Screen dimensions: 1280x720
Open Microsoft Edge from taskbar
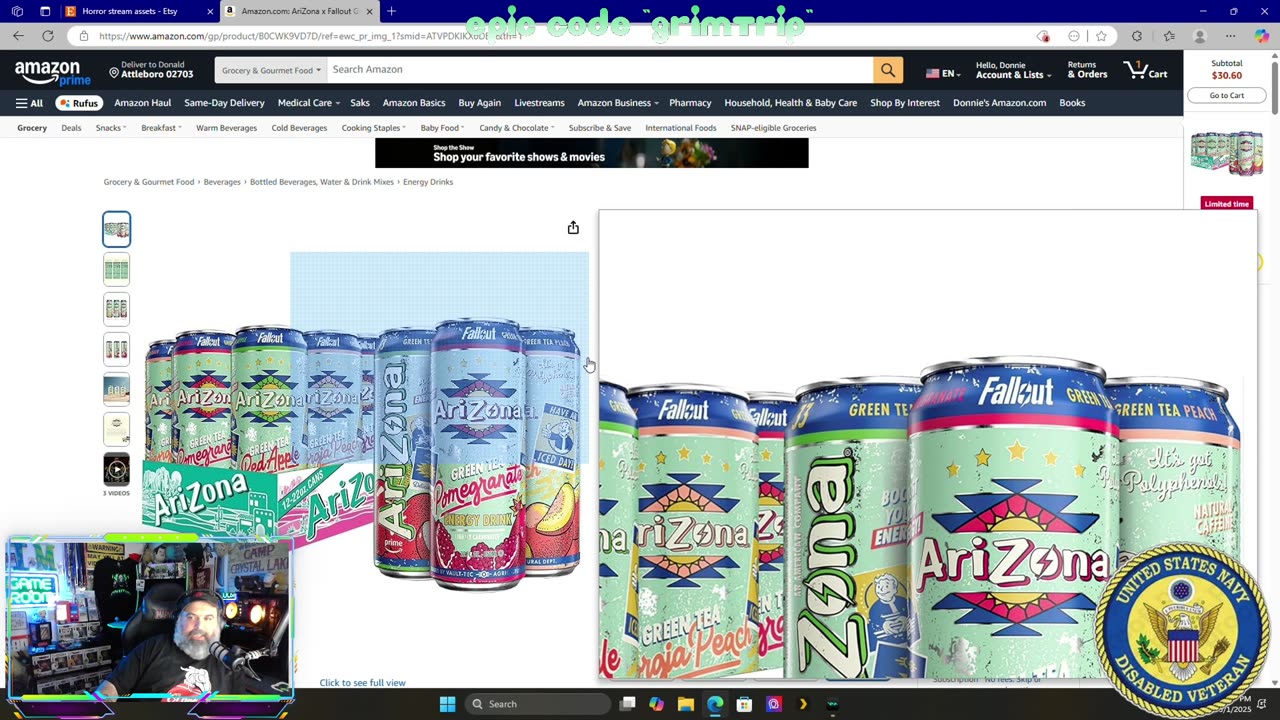pos(715,704)
